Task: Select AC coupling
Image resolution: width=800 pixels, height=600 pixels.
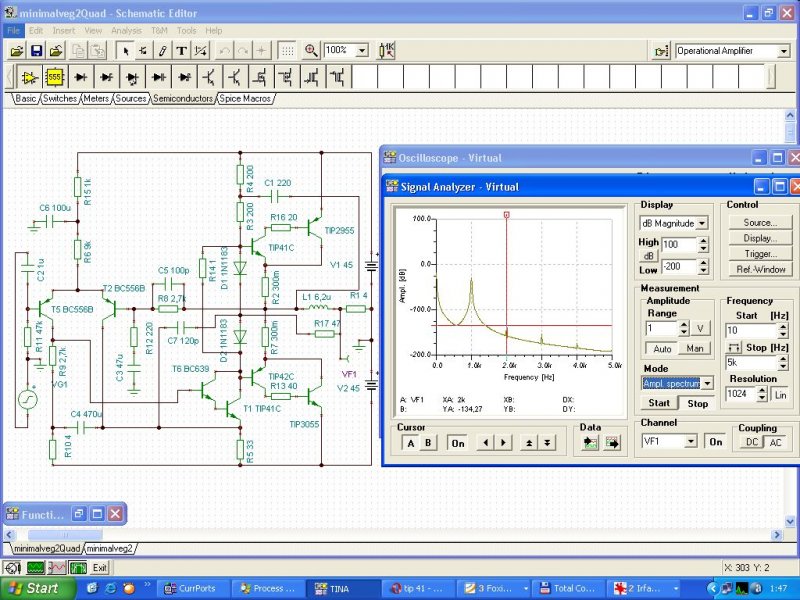Action: (775, 442)
